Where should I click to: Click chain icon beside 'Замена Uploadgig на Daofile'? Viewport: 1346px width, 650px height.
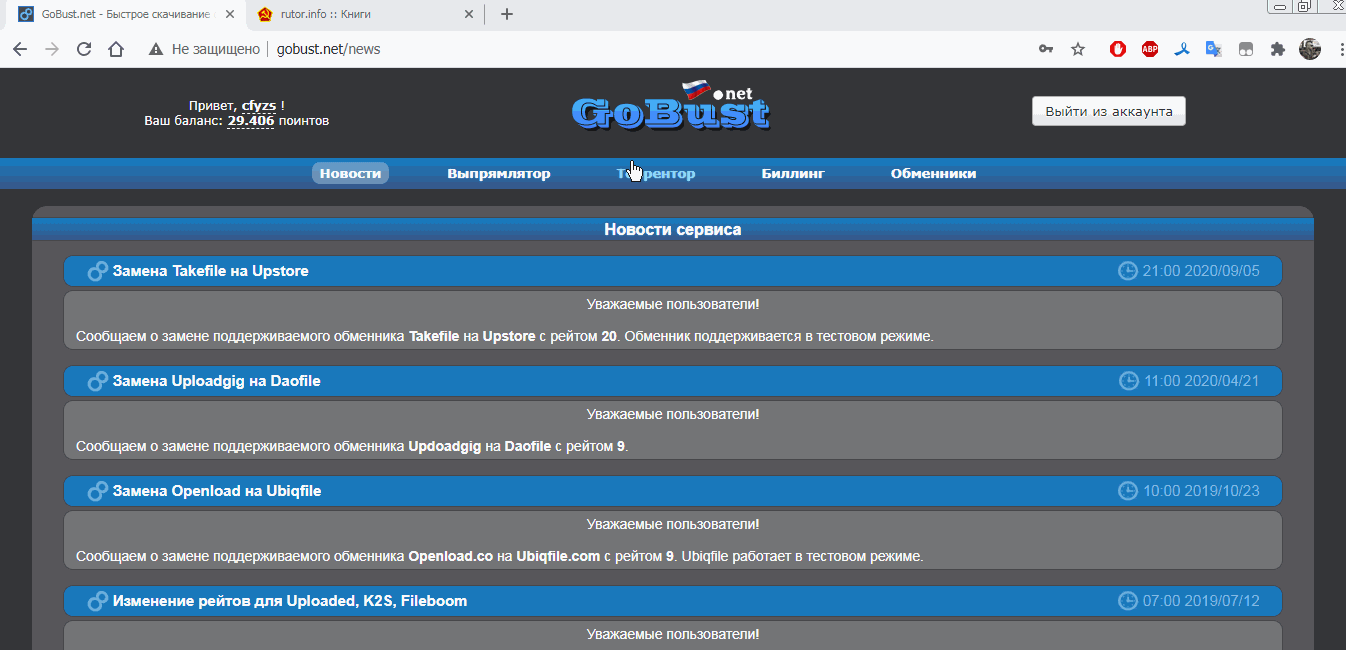pos(97,381)
